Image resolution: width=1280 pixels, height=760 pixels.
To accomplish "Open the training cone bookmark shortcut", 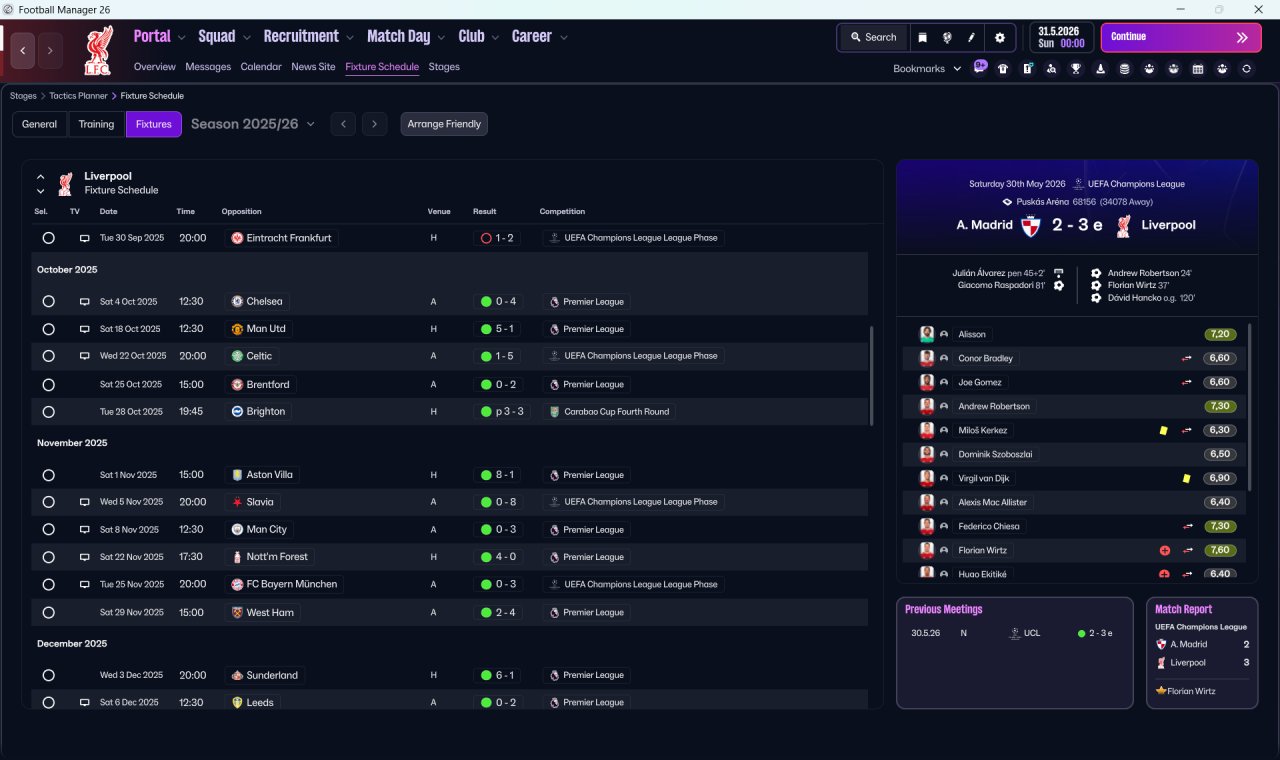I will coord(1100,69).
